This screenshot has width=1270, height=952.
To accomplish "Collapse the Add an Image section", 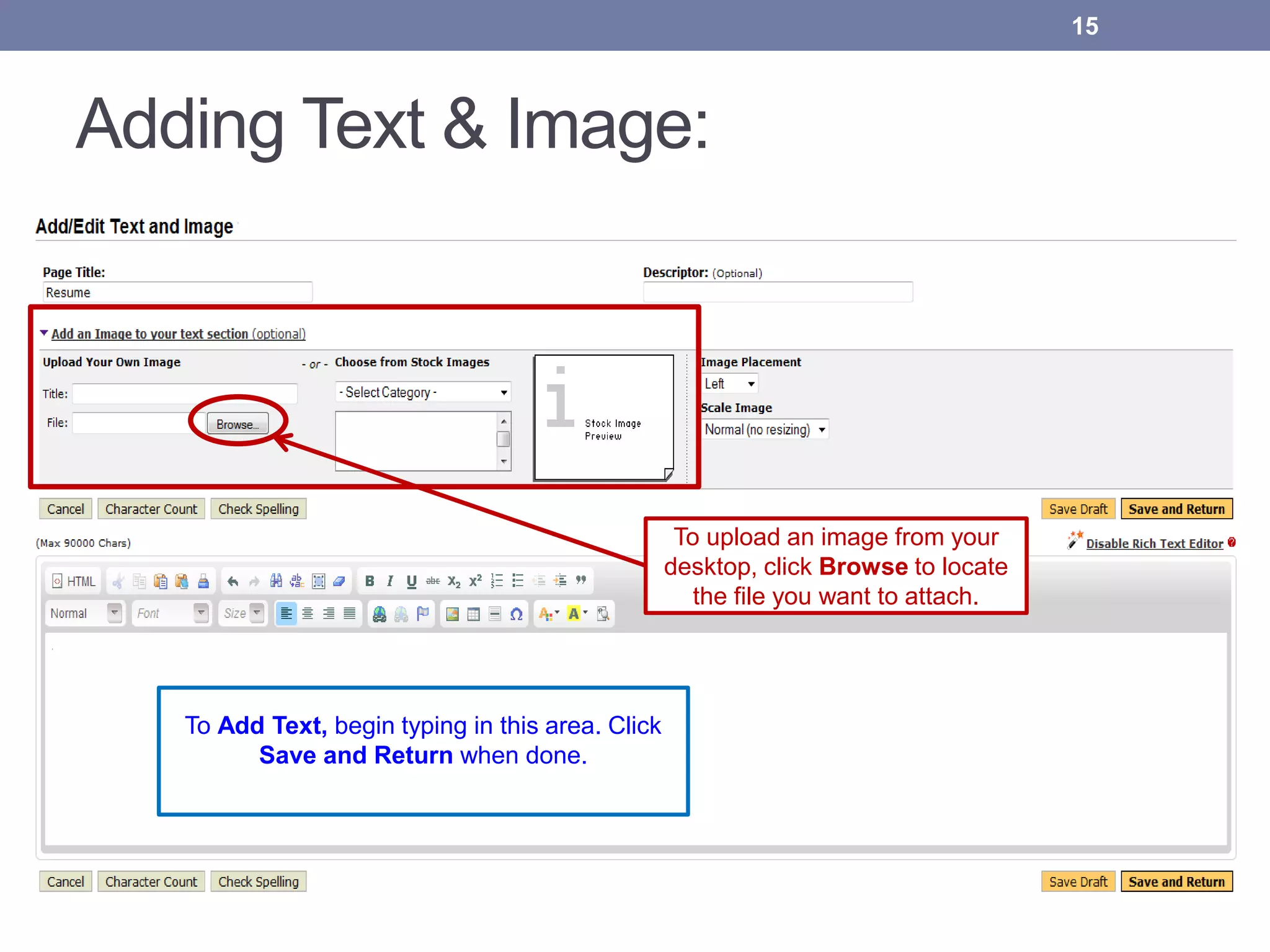I will tap(173, 333).
